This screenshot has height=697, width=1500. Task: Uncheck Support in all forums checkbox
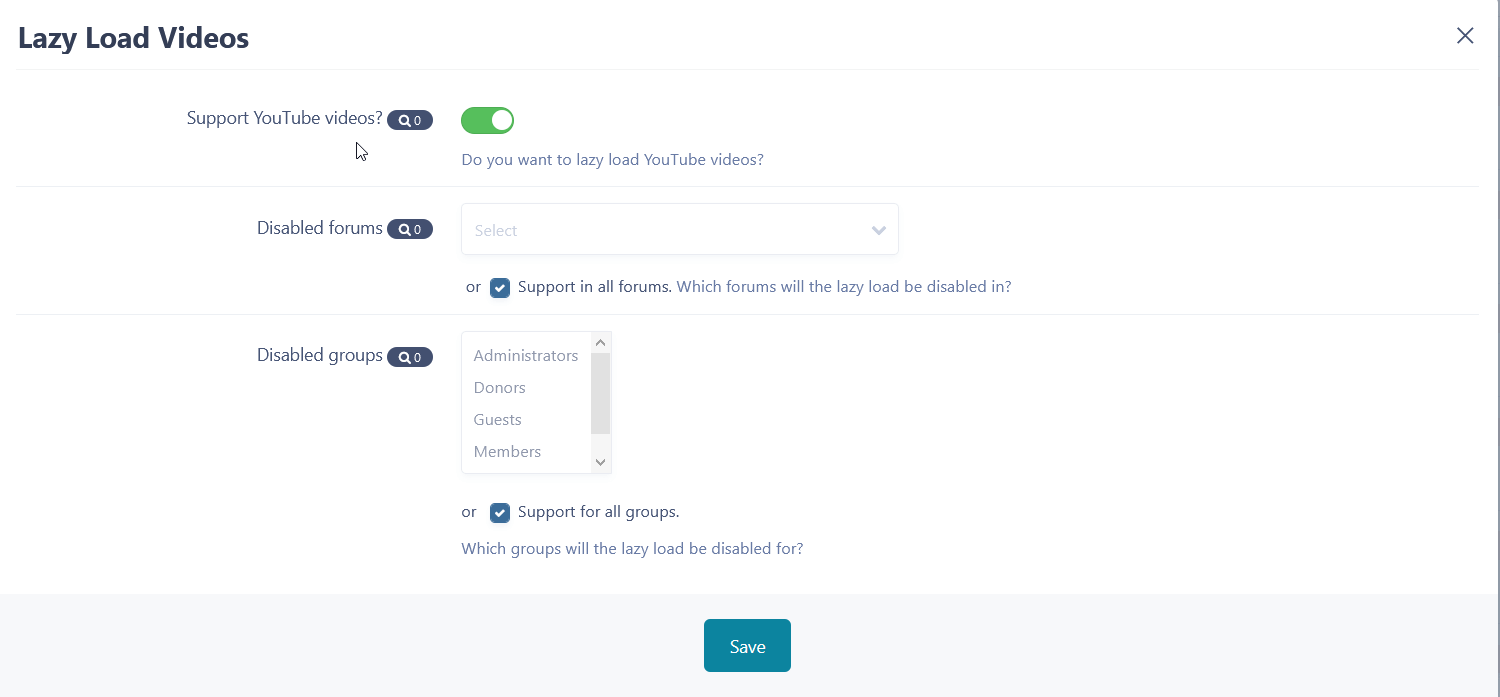[x=500, y=288]
